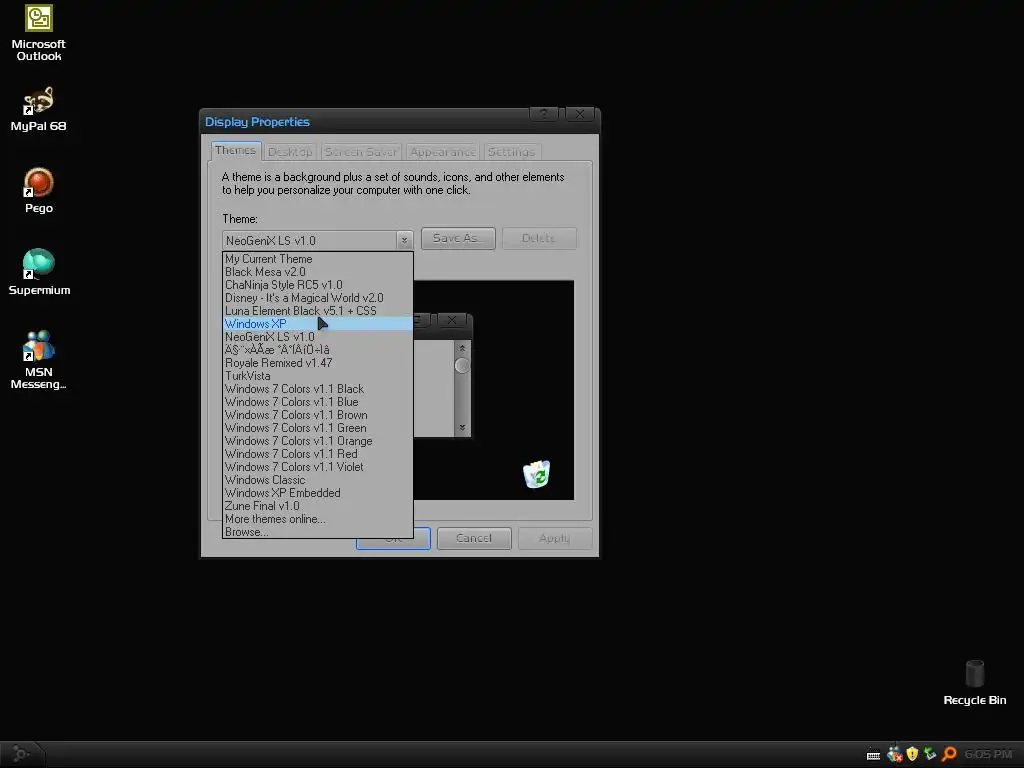Click the sample window close button in preview
The height and width of the screenshot is (768, 1024).
tap(451, 320)
